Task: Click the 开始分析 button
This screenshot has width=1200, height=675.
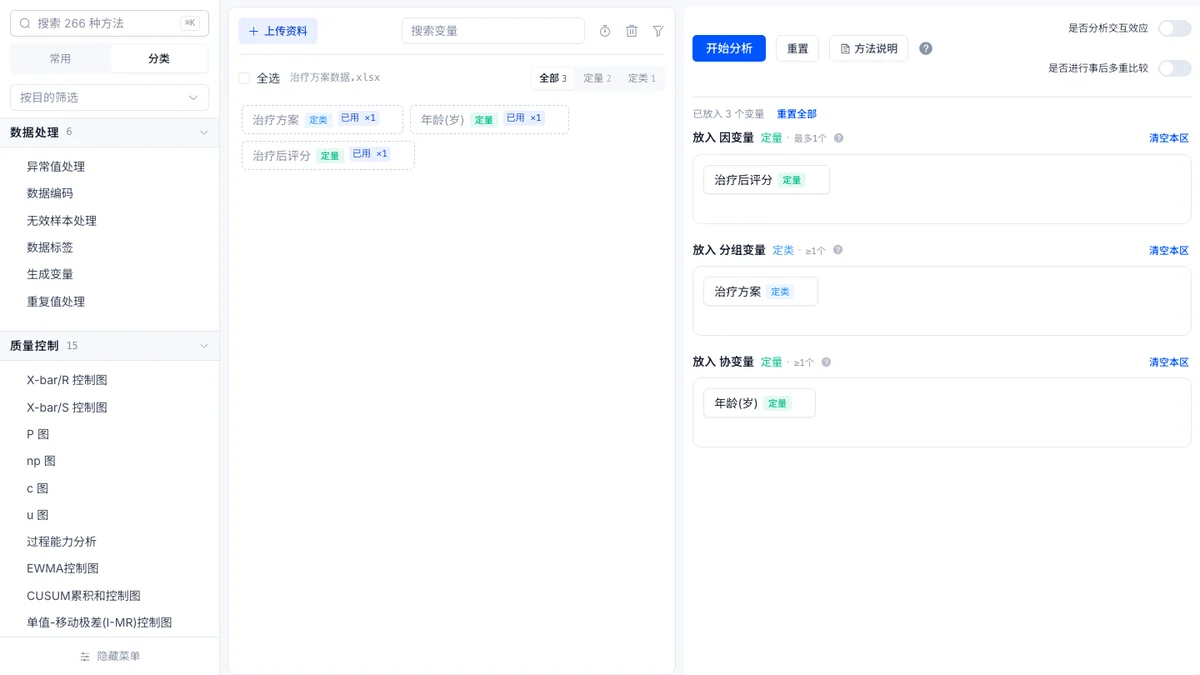Action: click(x=729, y=48)
